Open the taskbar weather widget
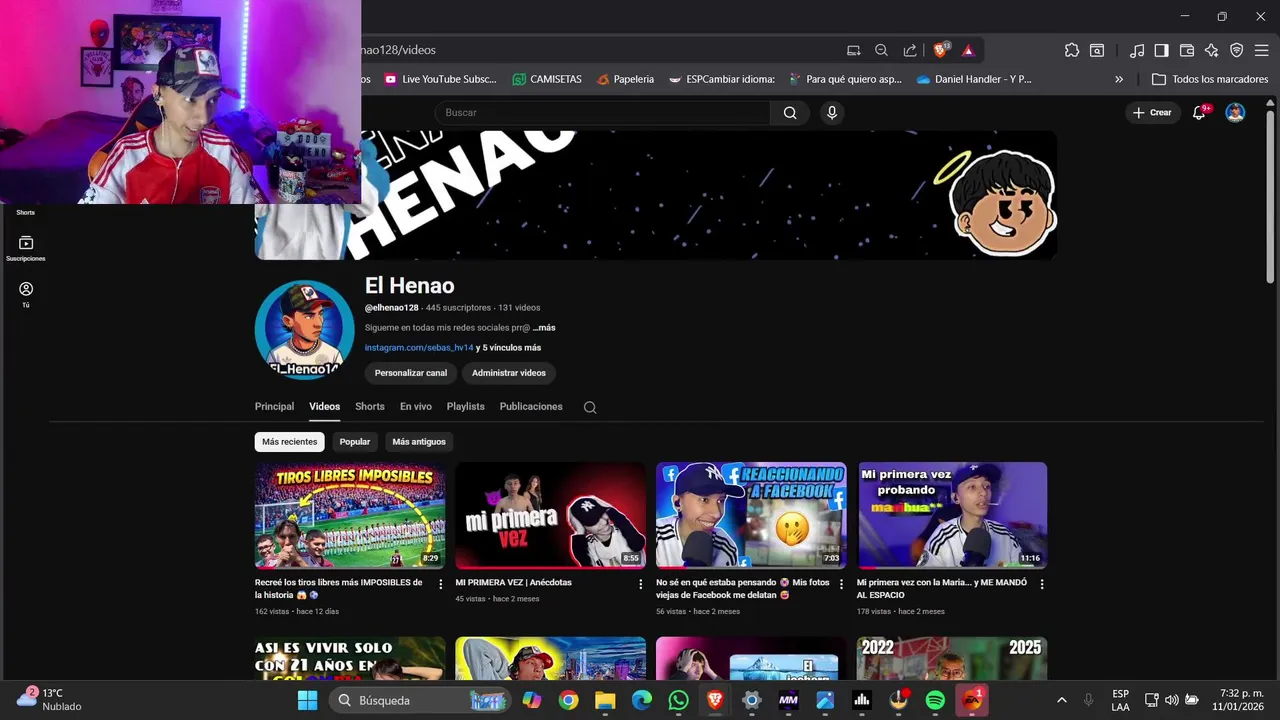 pos(50,699)
